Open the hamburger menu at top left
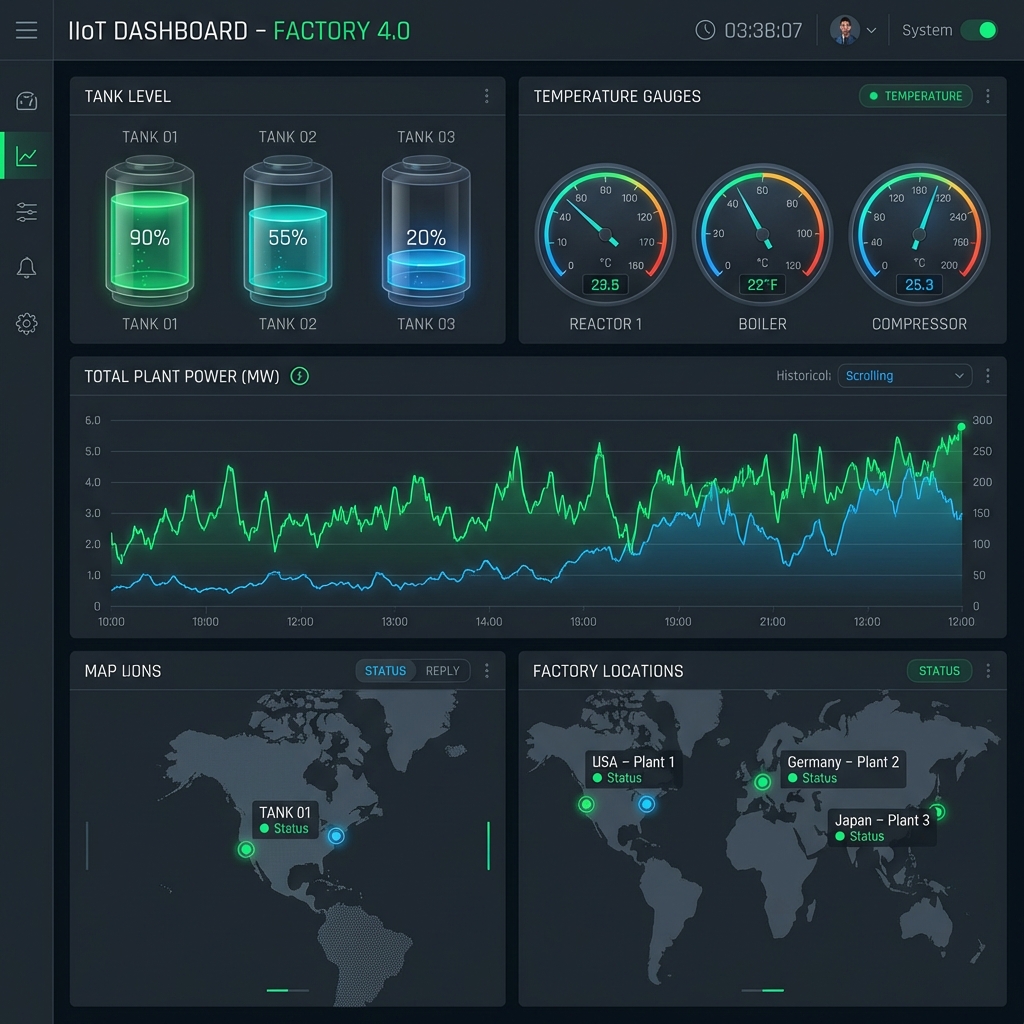 [x=26, y=29]
